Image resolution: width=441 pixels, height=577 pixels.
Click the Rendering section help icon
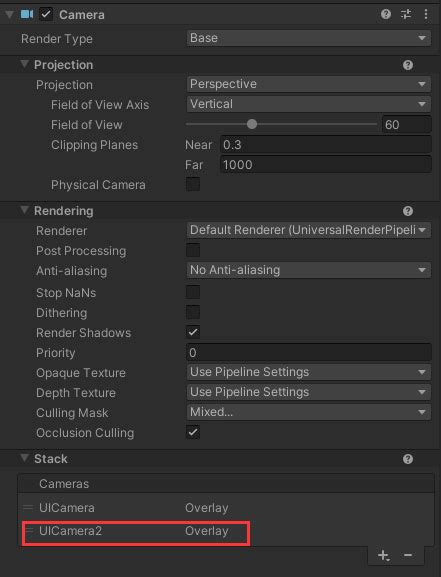point(408,211)
